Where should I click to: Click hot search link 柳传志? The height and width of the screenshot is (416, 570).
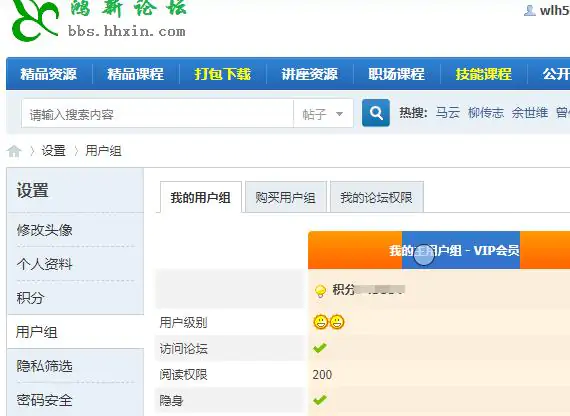[x=486, y=113]
